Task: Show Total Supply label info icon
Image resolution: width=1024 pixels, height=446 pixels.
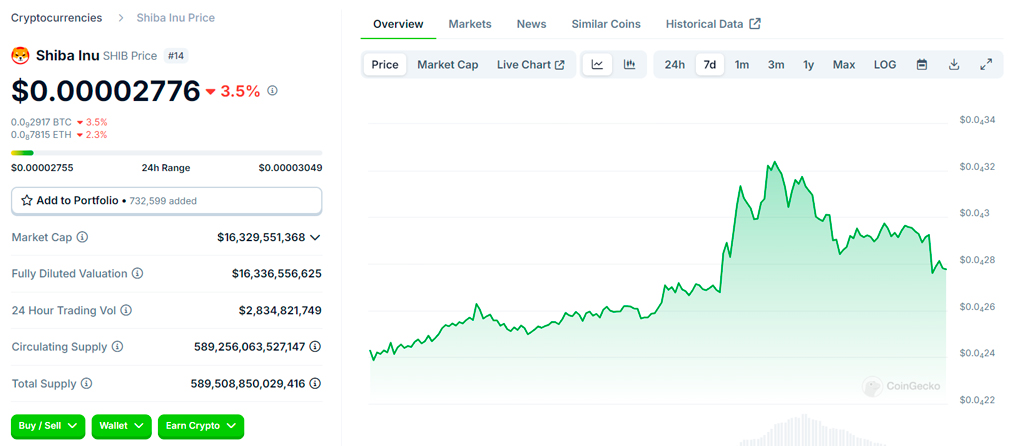Action: [86, 383]
